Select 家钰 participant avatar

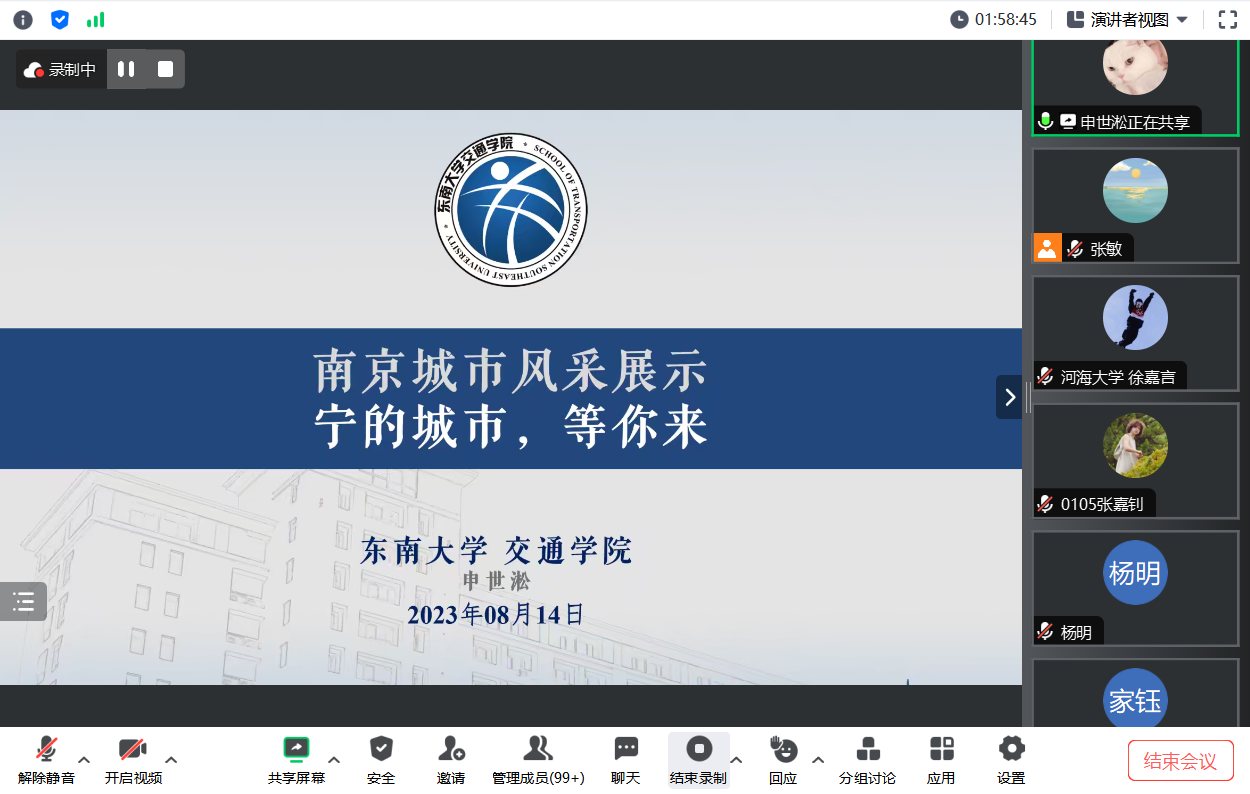[1135, 699]
